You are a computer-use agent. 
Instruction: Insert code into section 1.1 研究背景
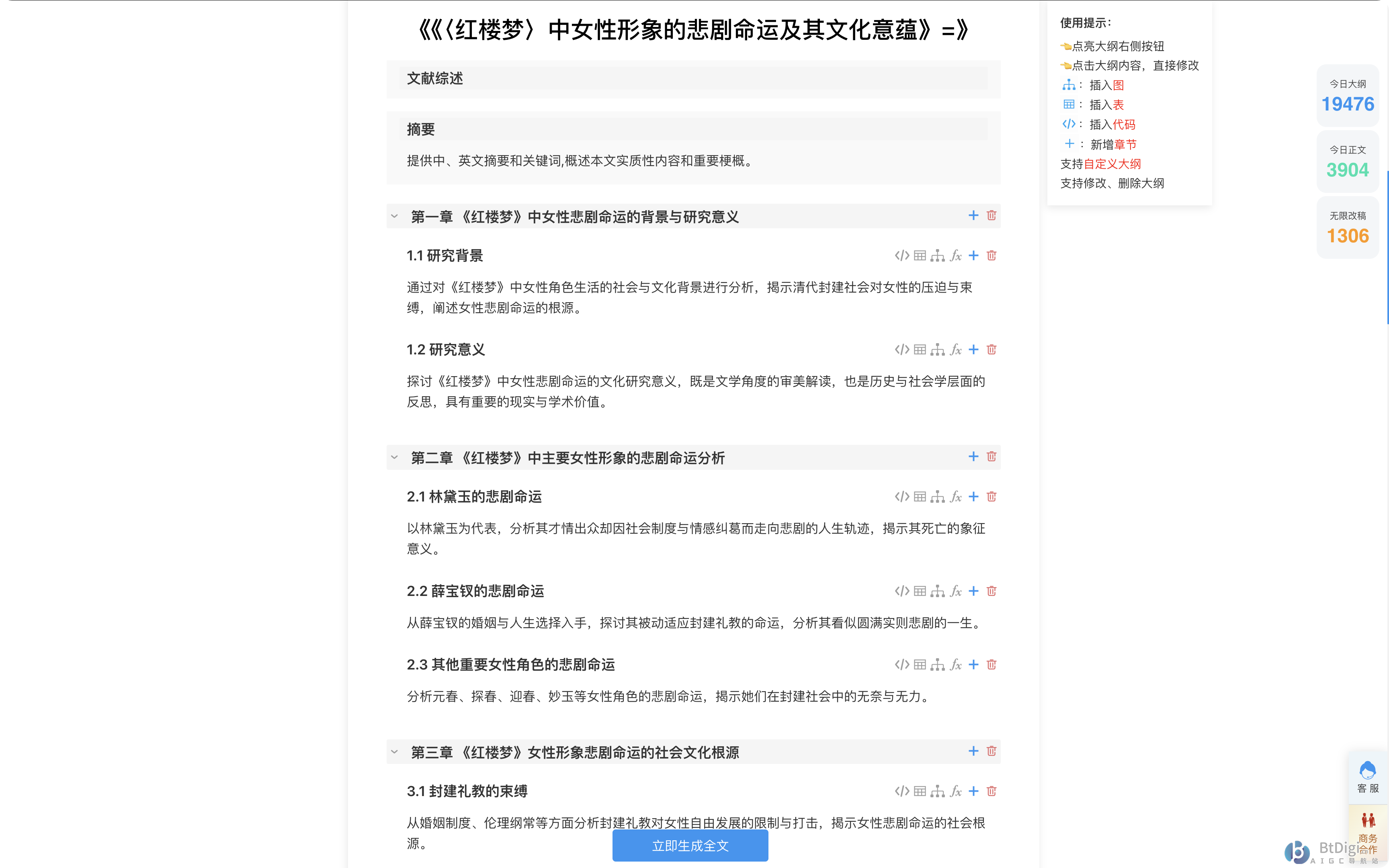[x=902, y=256]
